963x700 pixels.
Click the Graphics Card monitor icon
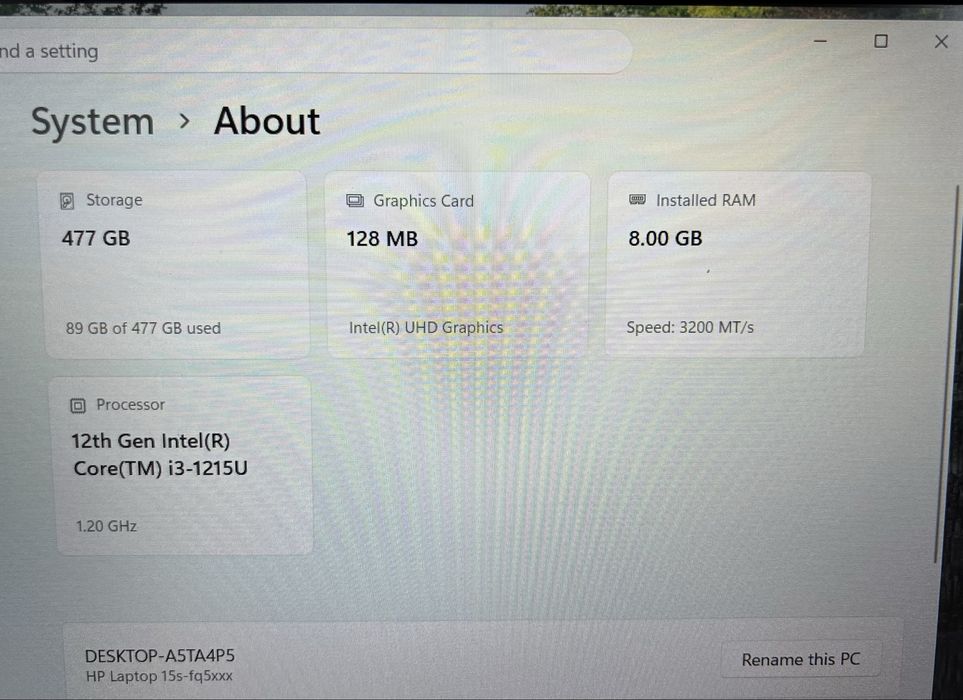pyautogui.click(x=355, y=200)
